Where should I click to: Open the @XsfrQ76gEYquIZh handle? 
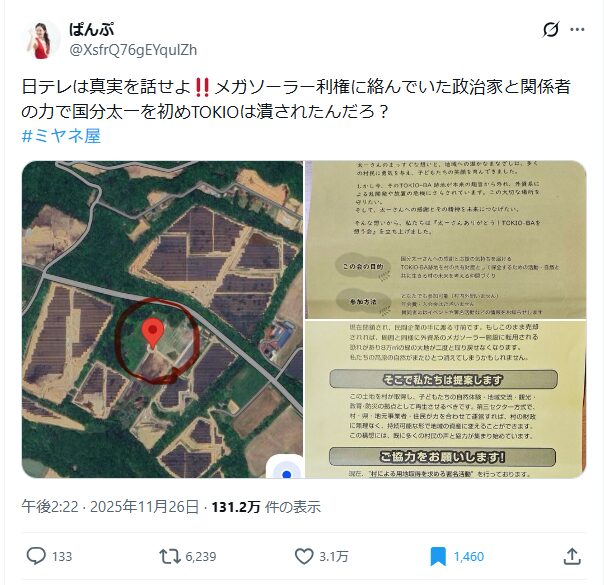tap(133, 50)
